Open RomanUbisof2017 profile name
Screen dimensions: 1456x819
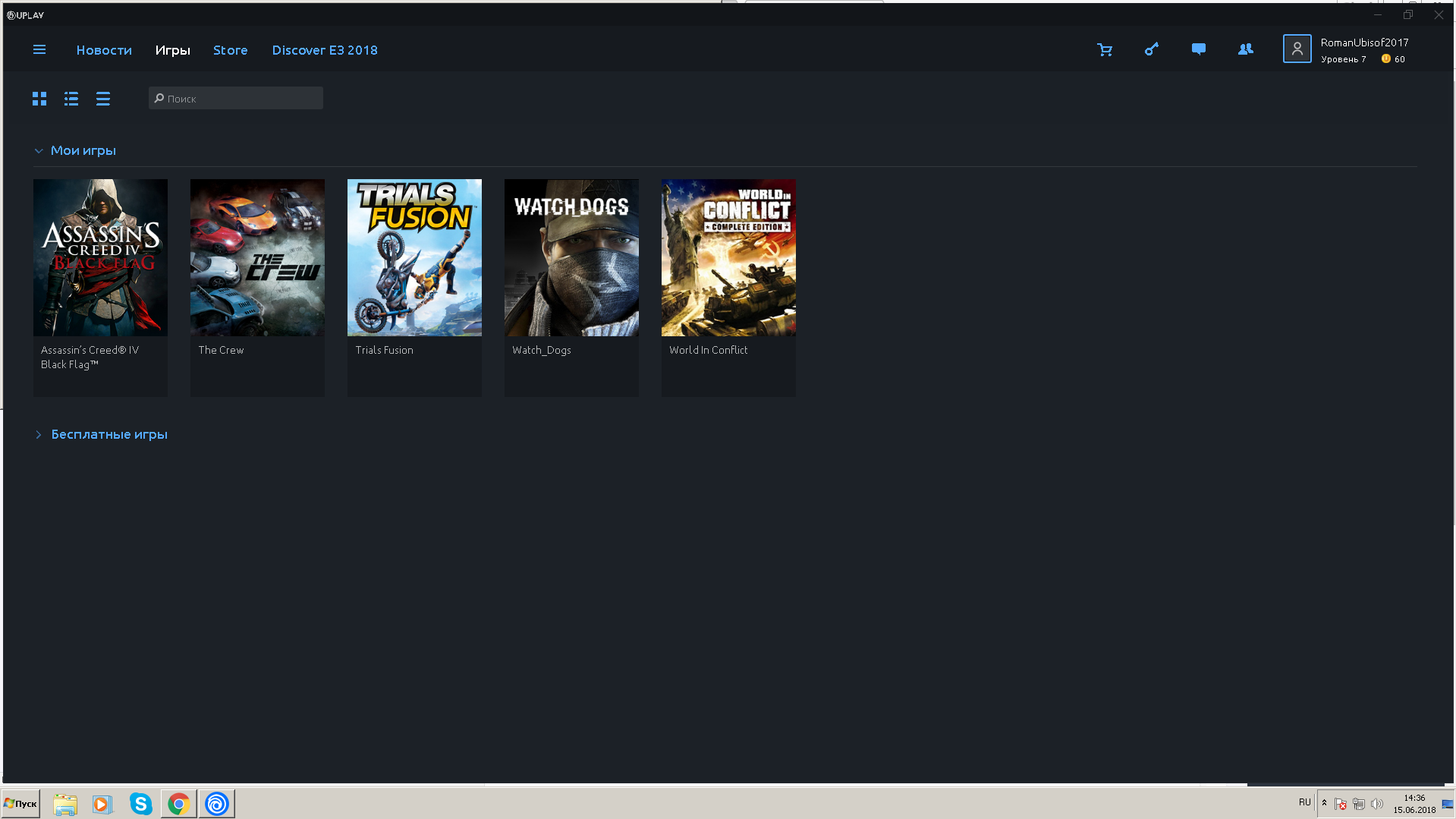1364,43
